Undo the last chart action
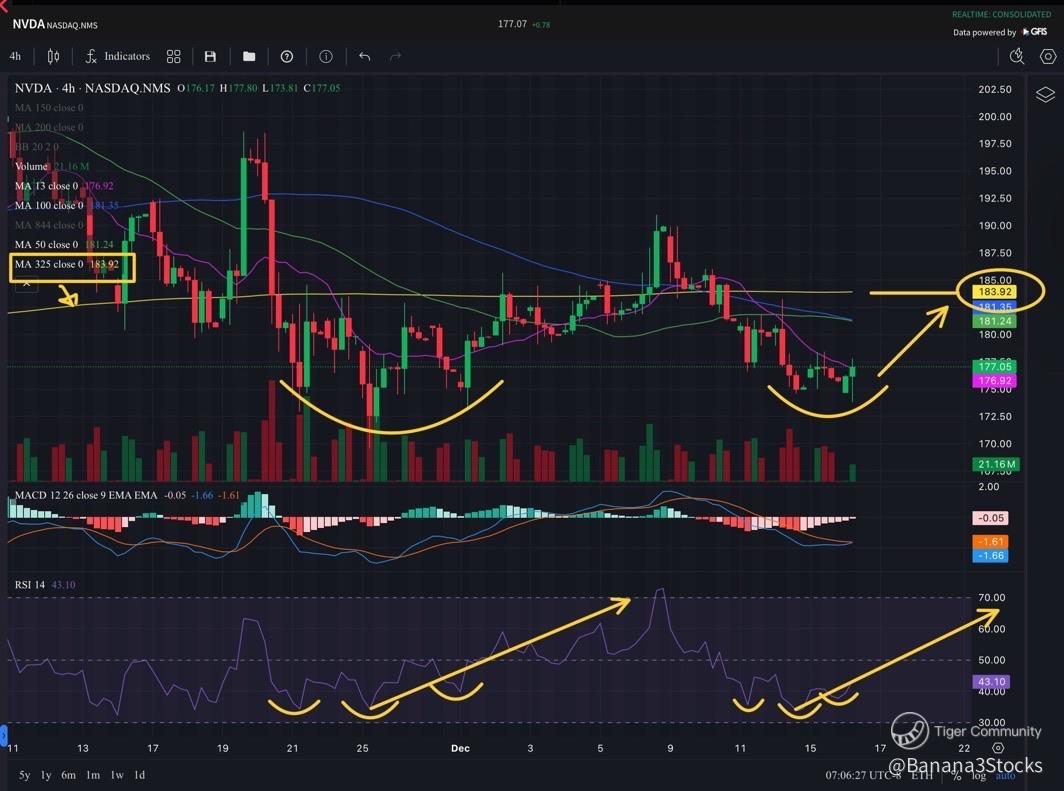This screenshot has width=1064, height=791. (364, 56)
